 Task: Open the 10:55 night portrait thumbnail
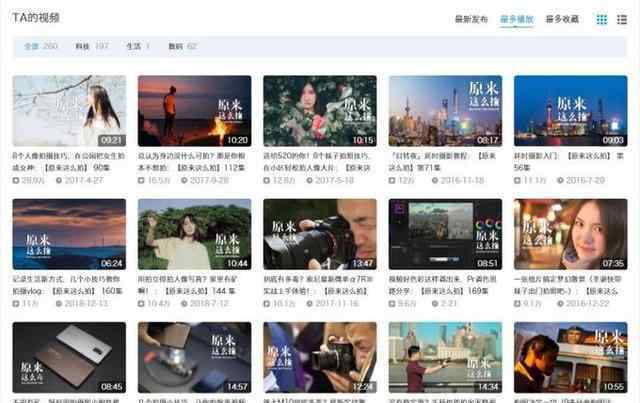pyautogui.click(x=571, y=358)
